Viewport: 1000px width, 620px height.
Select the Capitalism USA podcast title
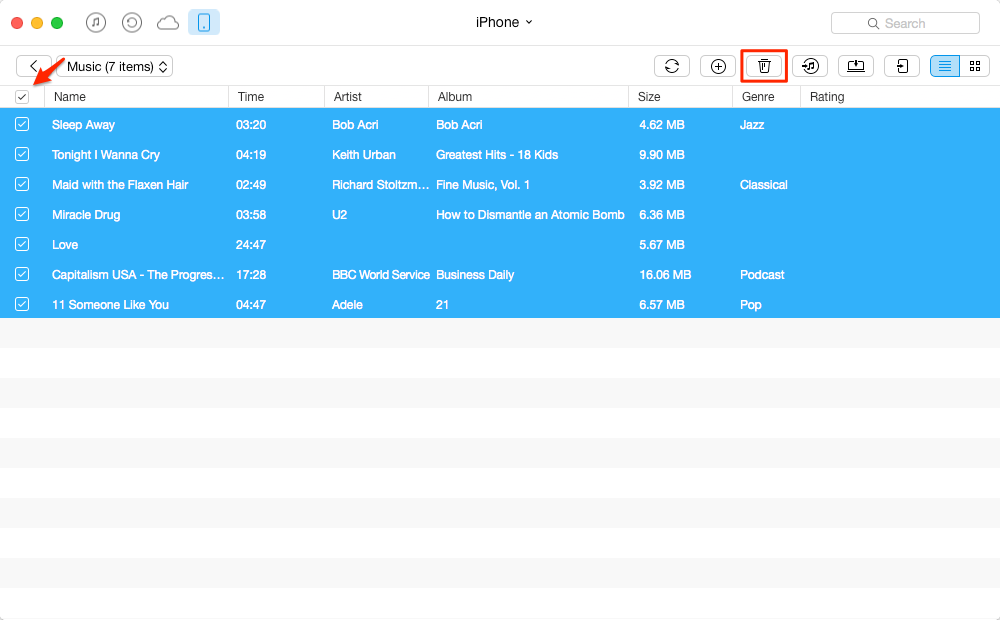[138, 275]
